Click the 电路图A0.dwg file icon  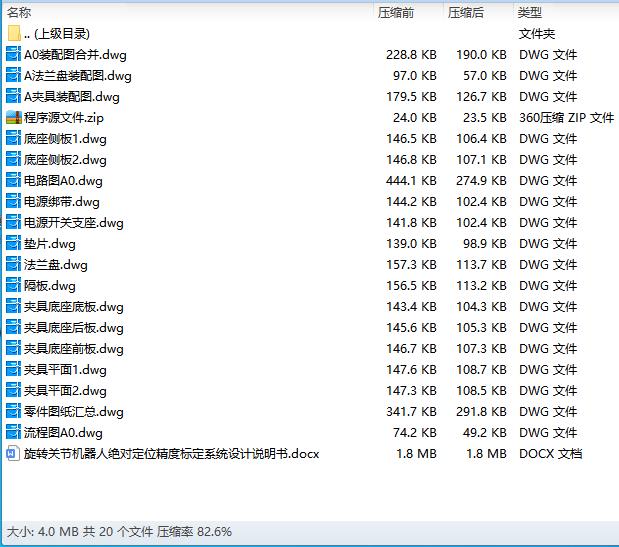click(x=13, y=180)
